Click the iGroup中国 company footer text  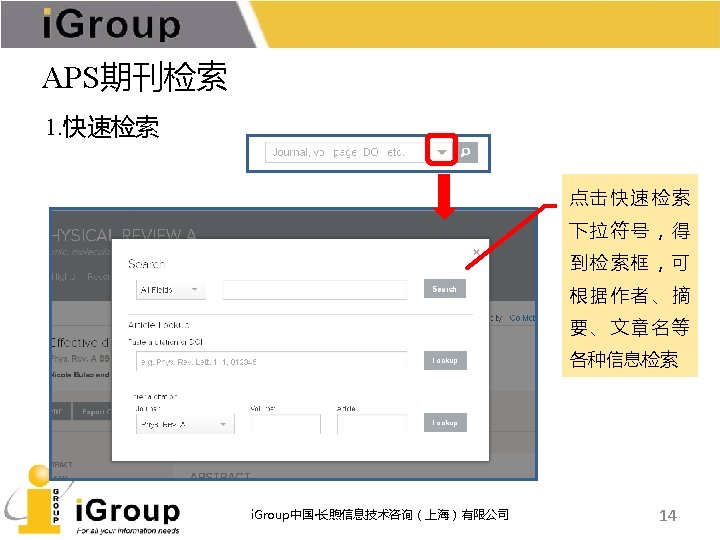380,514
